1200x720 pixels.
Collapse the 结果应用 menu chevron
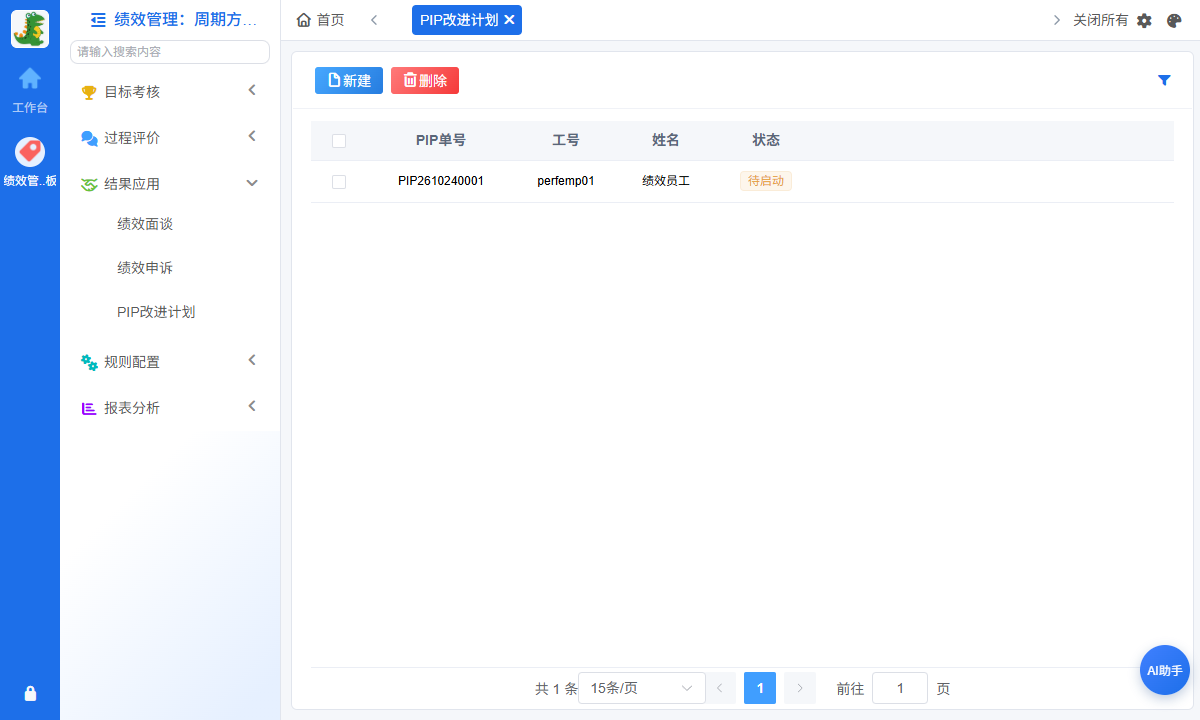tap(252, 183)
